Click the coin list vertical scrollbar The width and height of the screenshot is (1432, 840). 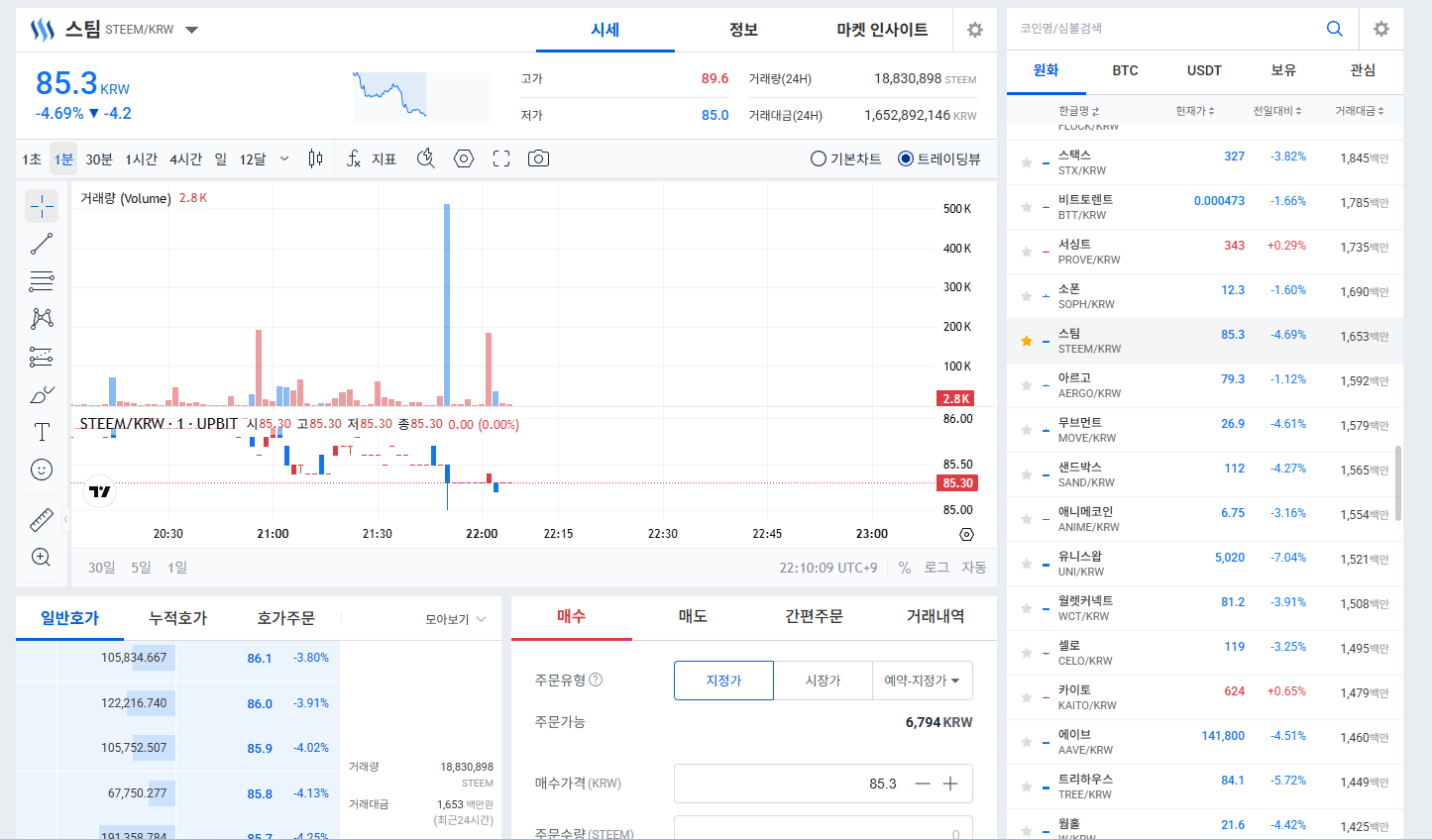click(x=1398, y=482)
